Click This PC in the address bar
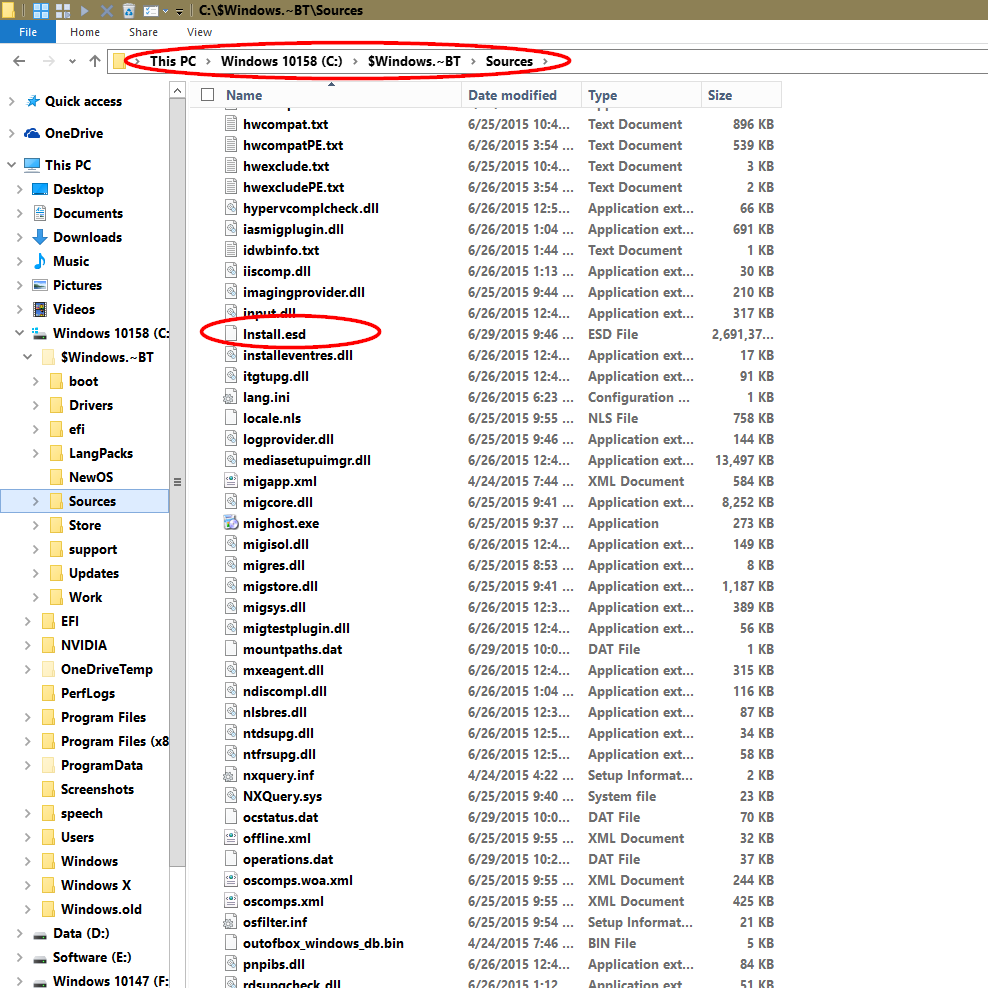 click(173, 61)
